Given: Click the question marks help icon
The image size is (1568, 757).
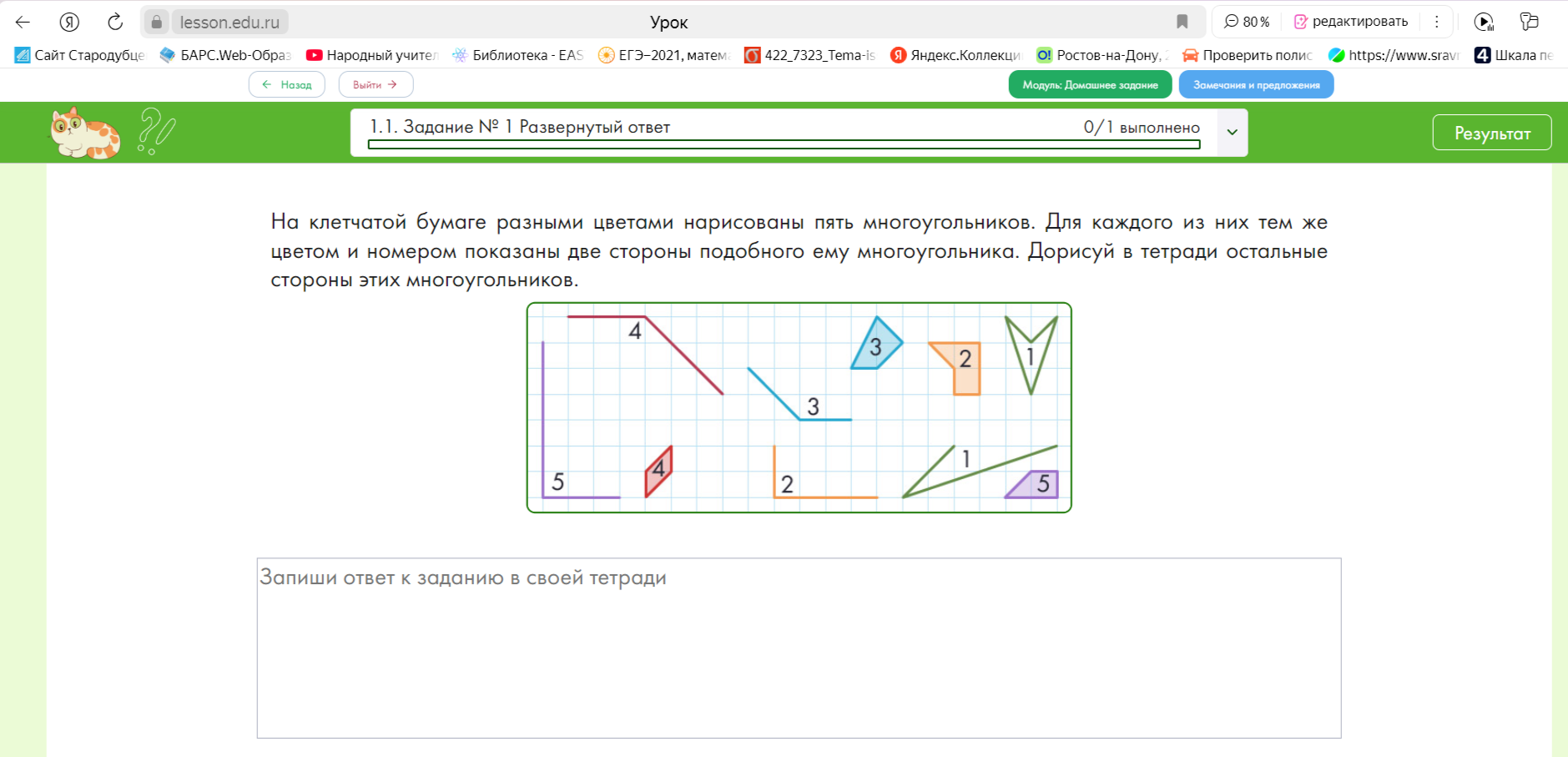Looking at the screenshot, I should coord(155,132).
